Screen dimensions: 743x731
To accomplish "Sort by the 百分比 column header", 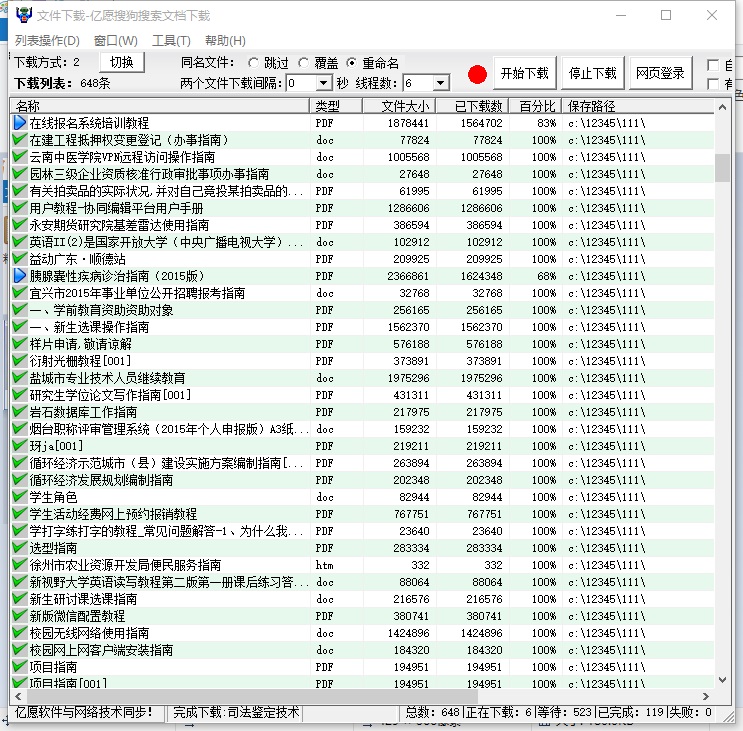I will click(x=535, y=106).
